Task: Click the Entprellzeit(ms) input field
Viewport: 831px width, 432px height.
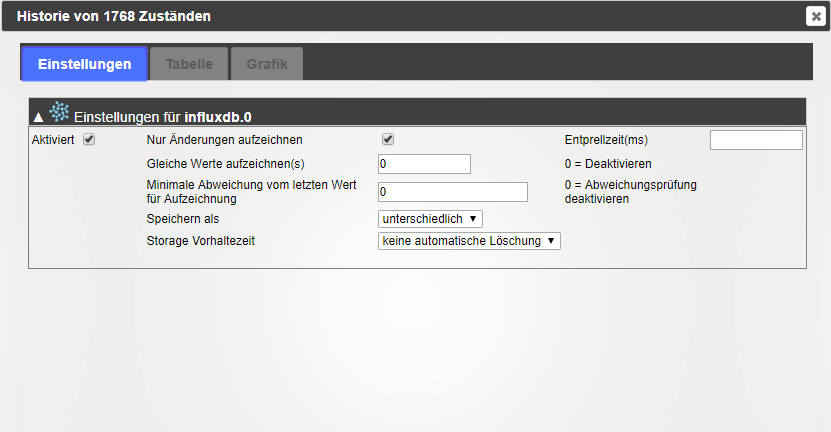Action: tap(756, 140)
